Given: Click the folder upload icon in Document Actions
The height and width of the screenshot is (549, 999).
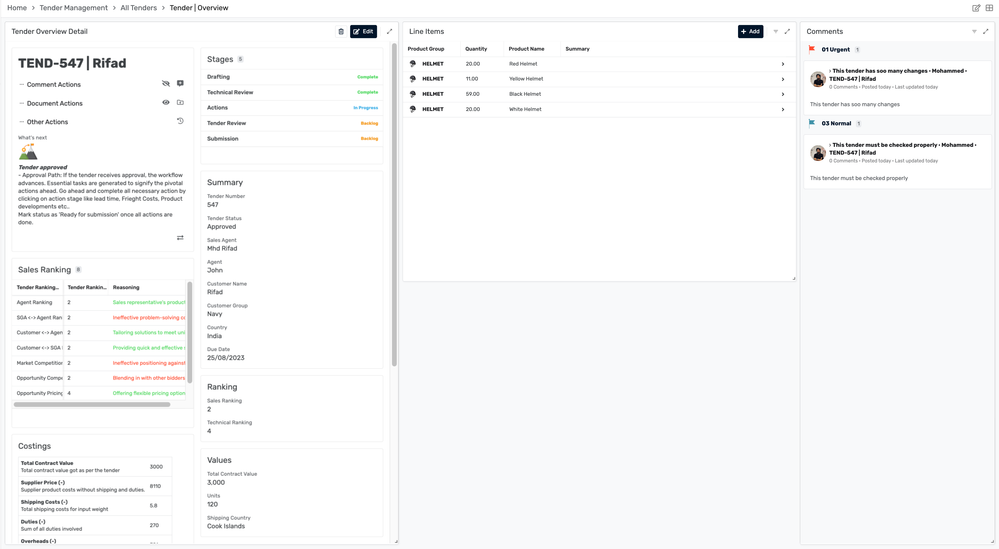Looking at the screenshot, I should [180, 103].
